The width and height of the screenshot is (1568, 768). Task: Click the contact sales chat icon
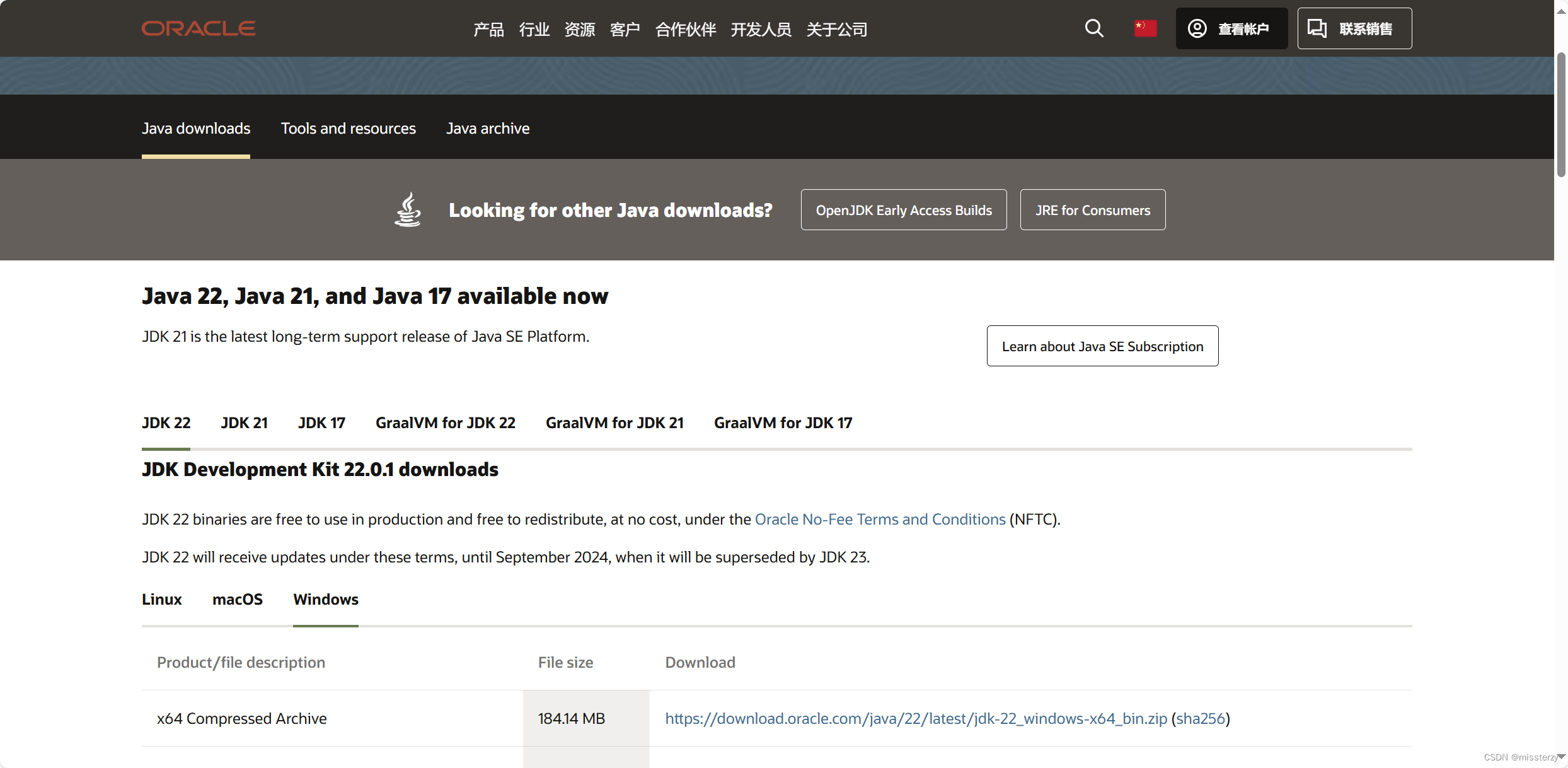click(x=1317, y=28)
